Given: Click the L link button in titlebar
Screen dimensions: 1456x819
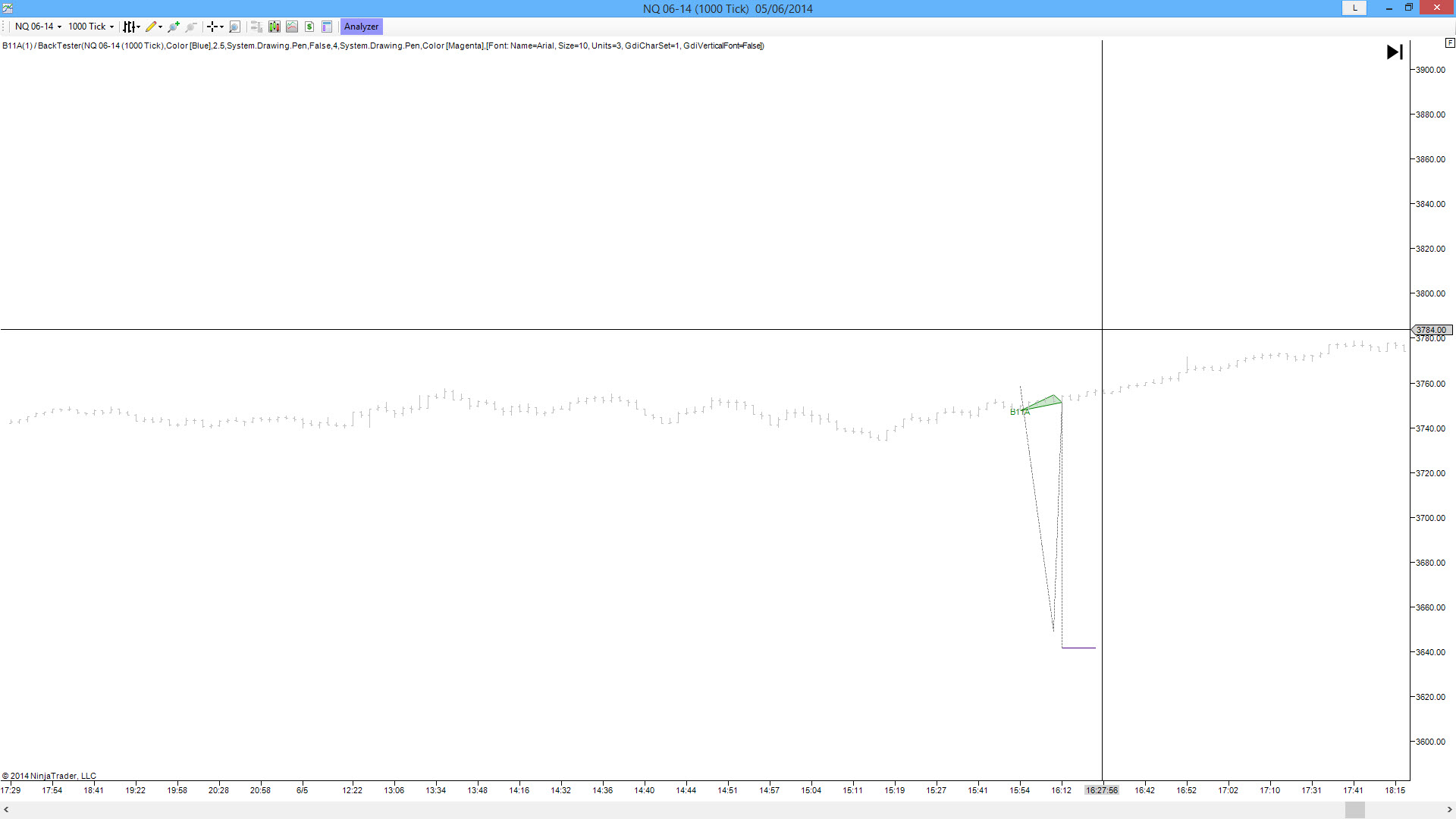Looking at the screenshot, I should tap(1354, 8).
